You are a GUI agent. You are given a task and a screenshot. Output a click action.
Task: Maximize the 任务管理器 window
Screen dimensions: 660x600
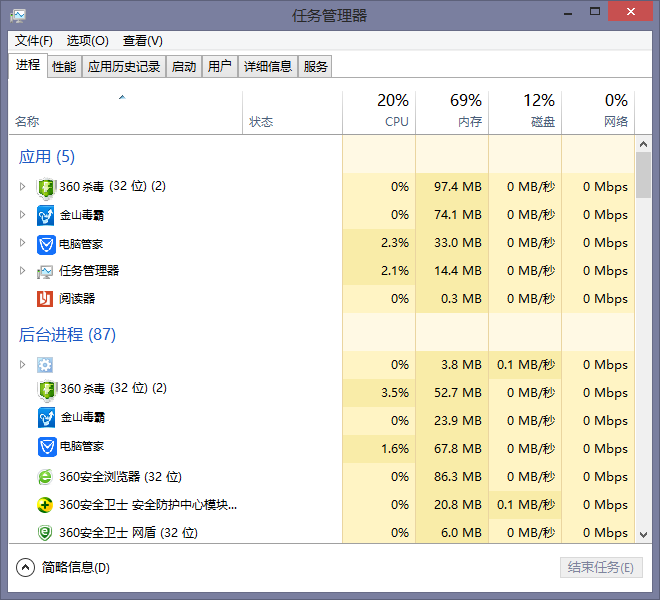pos(595,11)
